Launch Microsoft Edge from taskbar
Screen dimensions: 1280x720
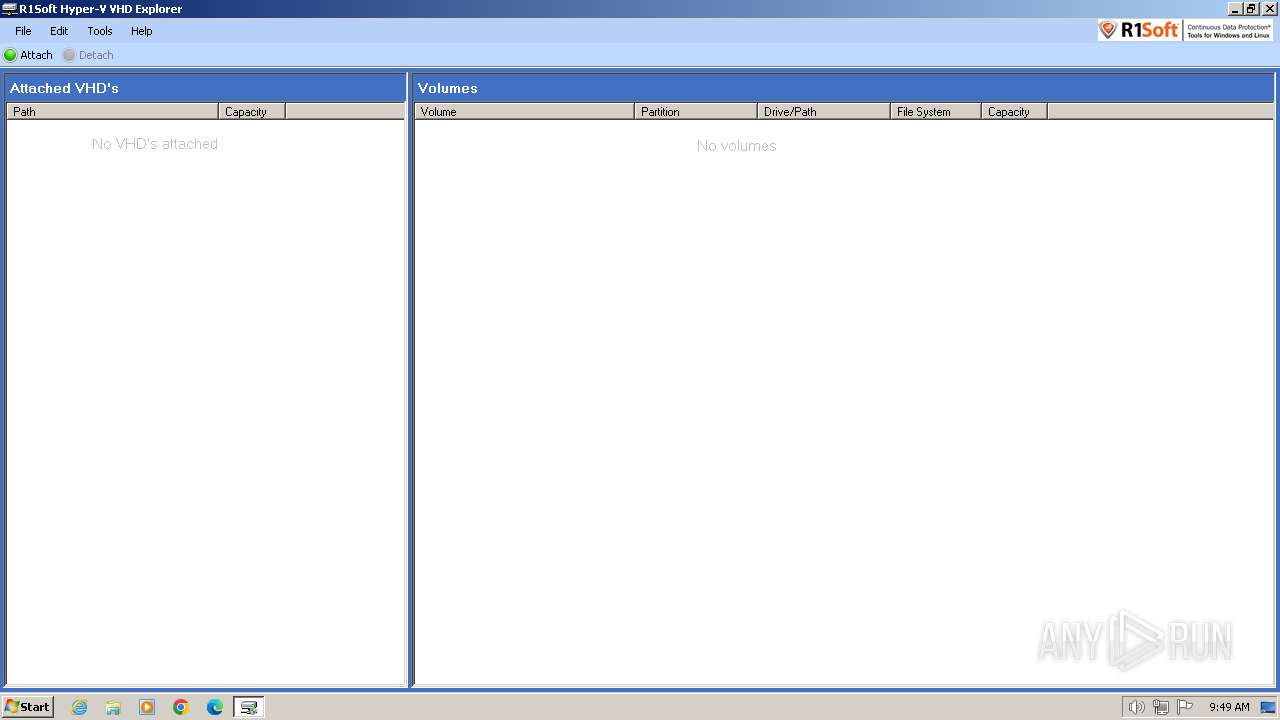pos(215,707)
